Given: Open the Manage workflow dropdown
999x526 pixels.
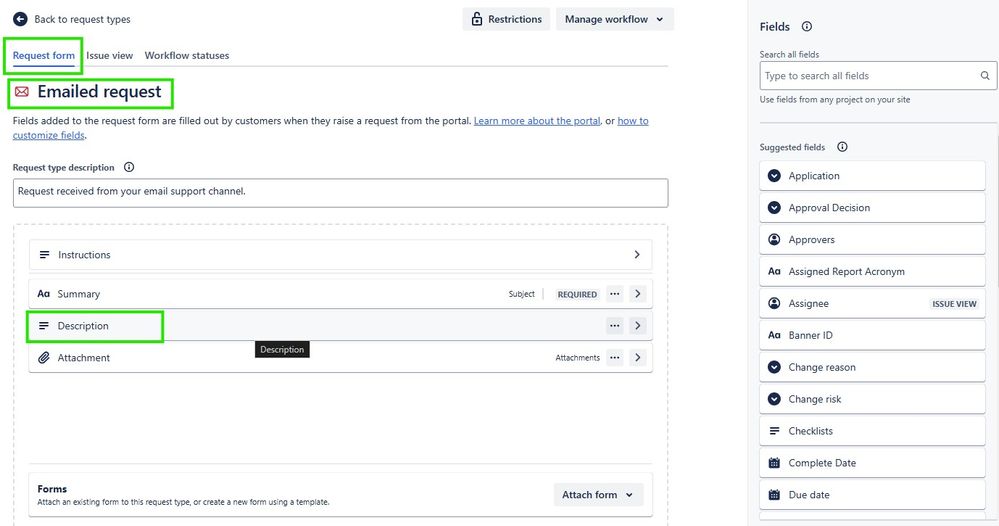Looking at the screenshot, I should click(615, 19).
